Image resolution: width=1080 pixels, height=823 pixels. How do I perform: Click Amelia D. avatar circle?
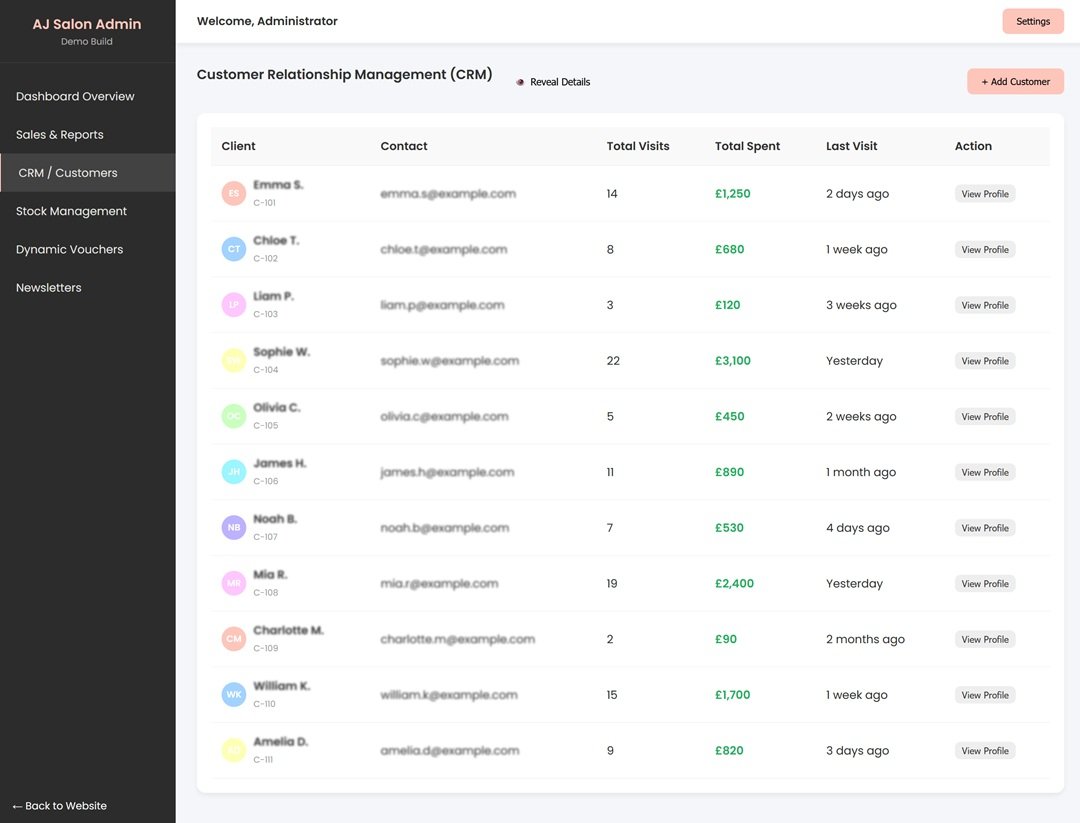click(233, 751)
